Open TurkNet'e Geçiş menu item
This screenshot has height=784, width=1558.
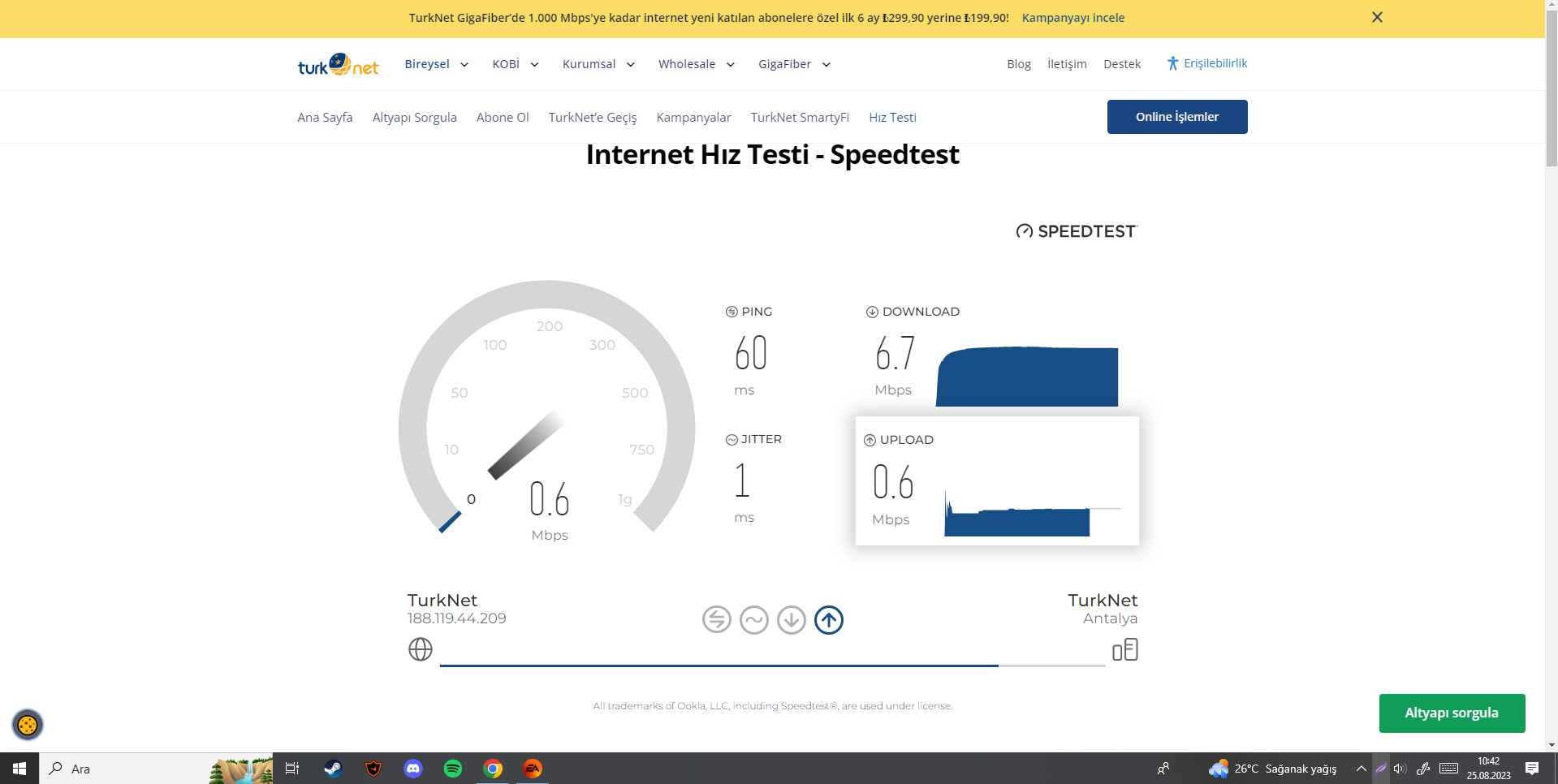(593, 117)
